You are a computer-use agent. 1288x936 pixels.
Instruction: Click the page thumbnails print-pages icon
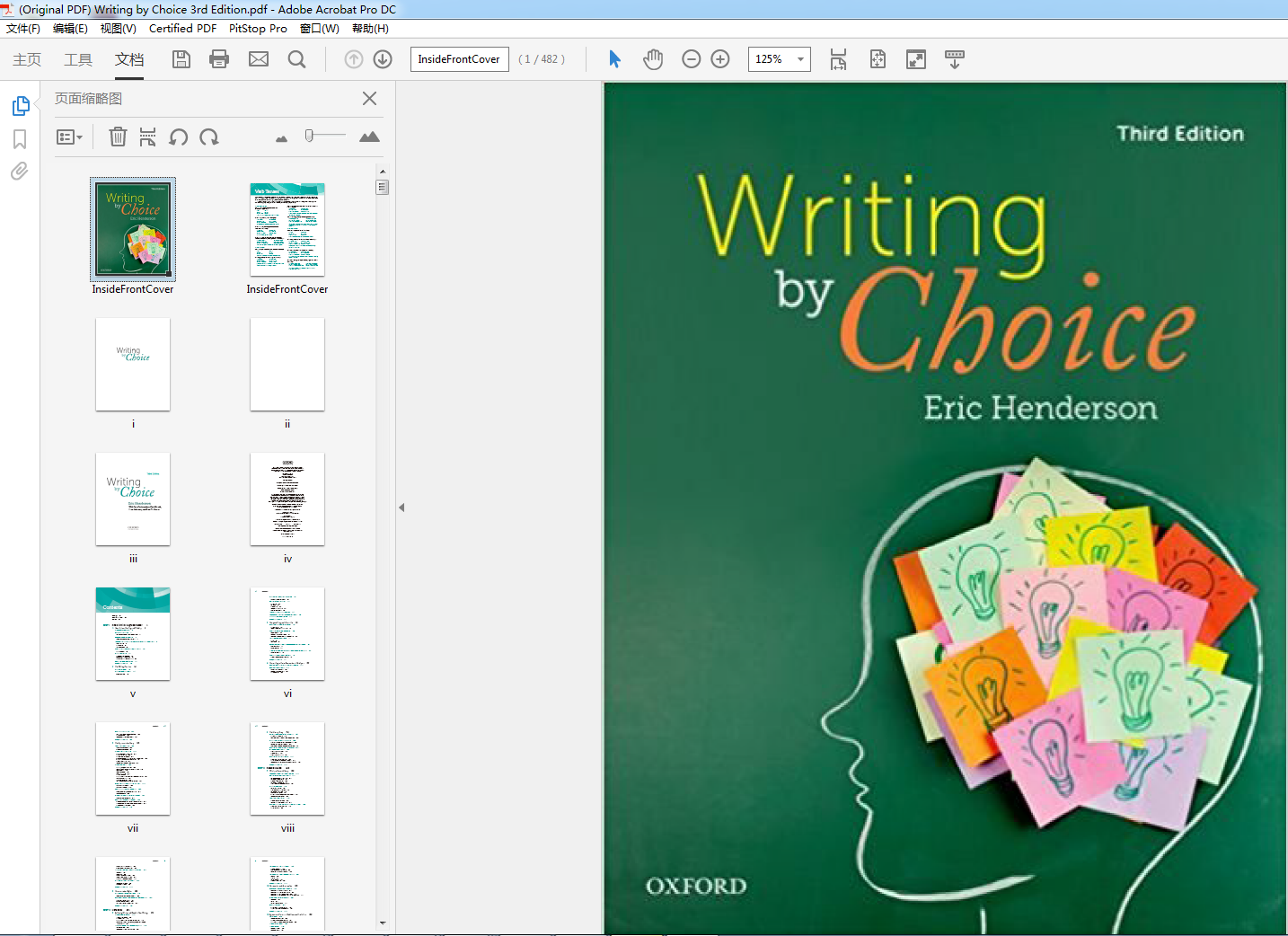pos(148,137)
